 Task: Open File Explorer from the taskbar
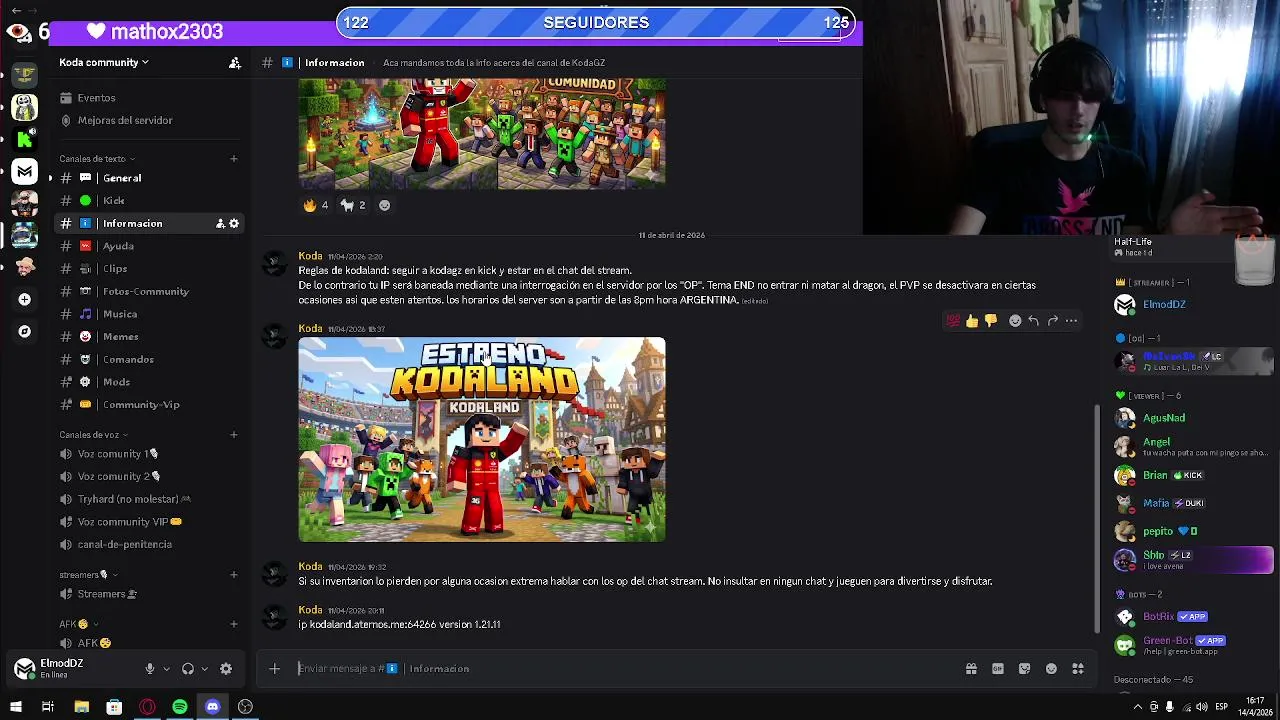81,707
